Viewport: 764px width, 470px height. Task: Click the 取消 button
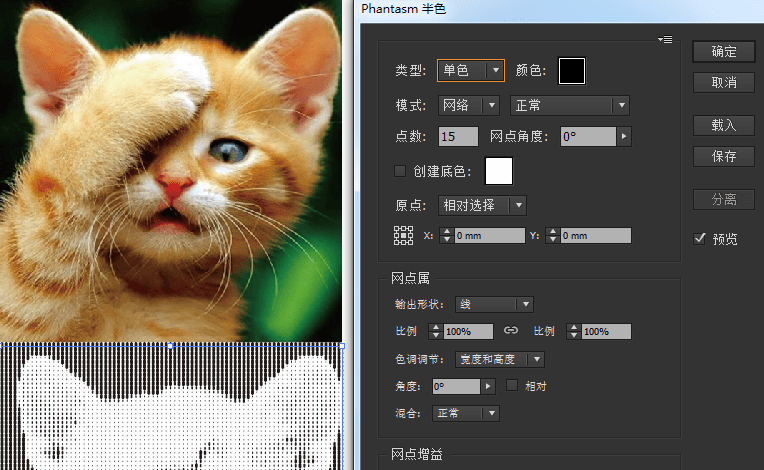724,83
